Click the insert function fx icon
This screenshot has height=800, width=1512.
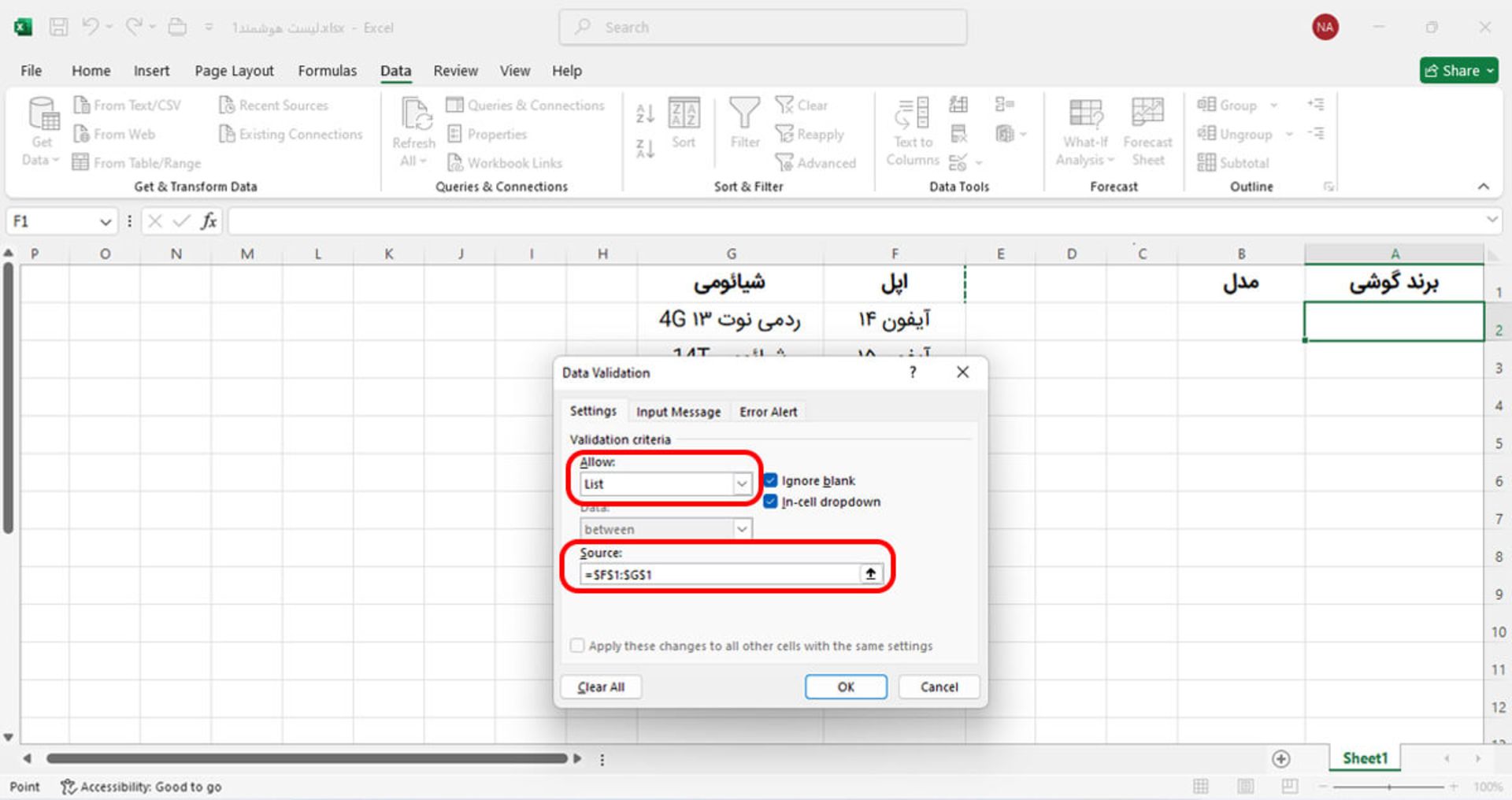tap(208, 221)
